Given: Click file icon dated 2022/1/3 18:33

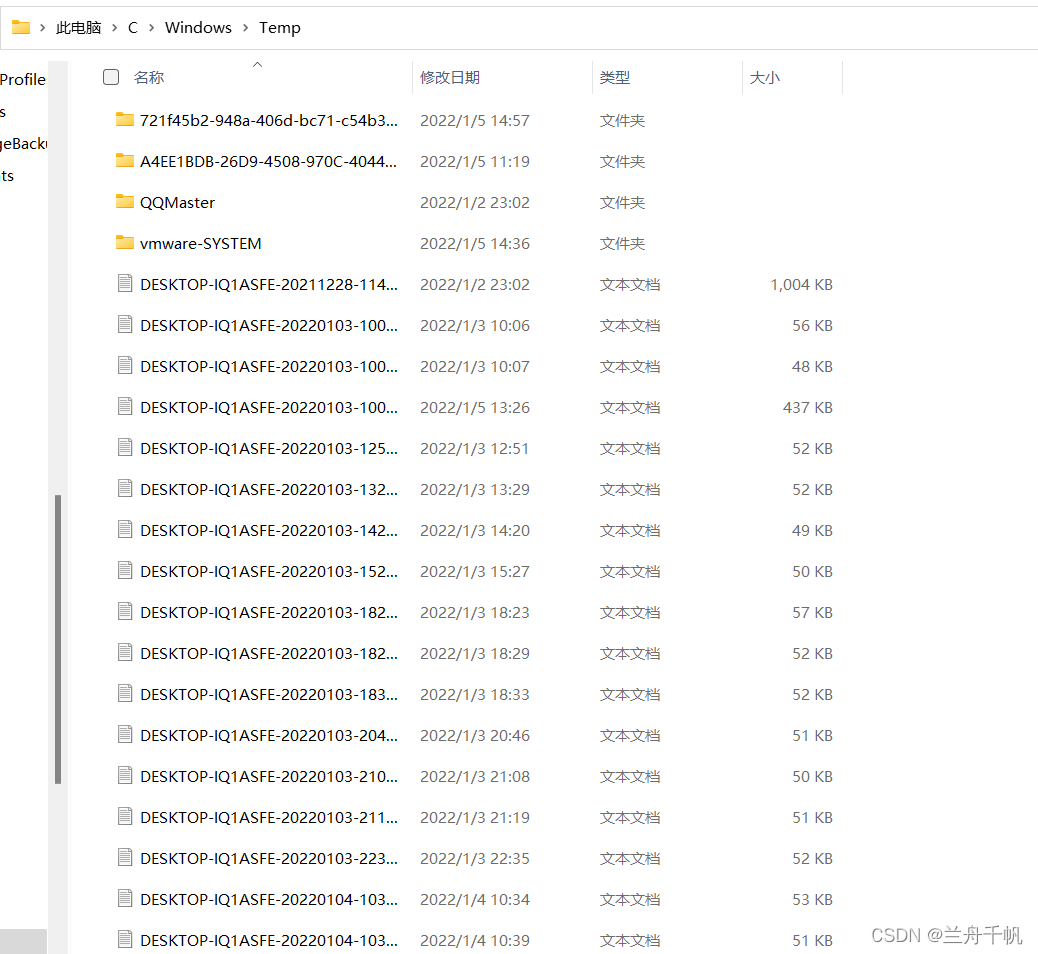Looking at the screenshot, I should coord(125,694).
